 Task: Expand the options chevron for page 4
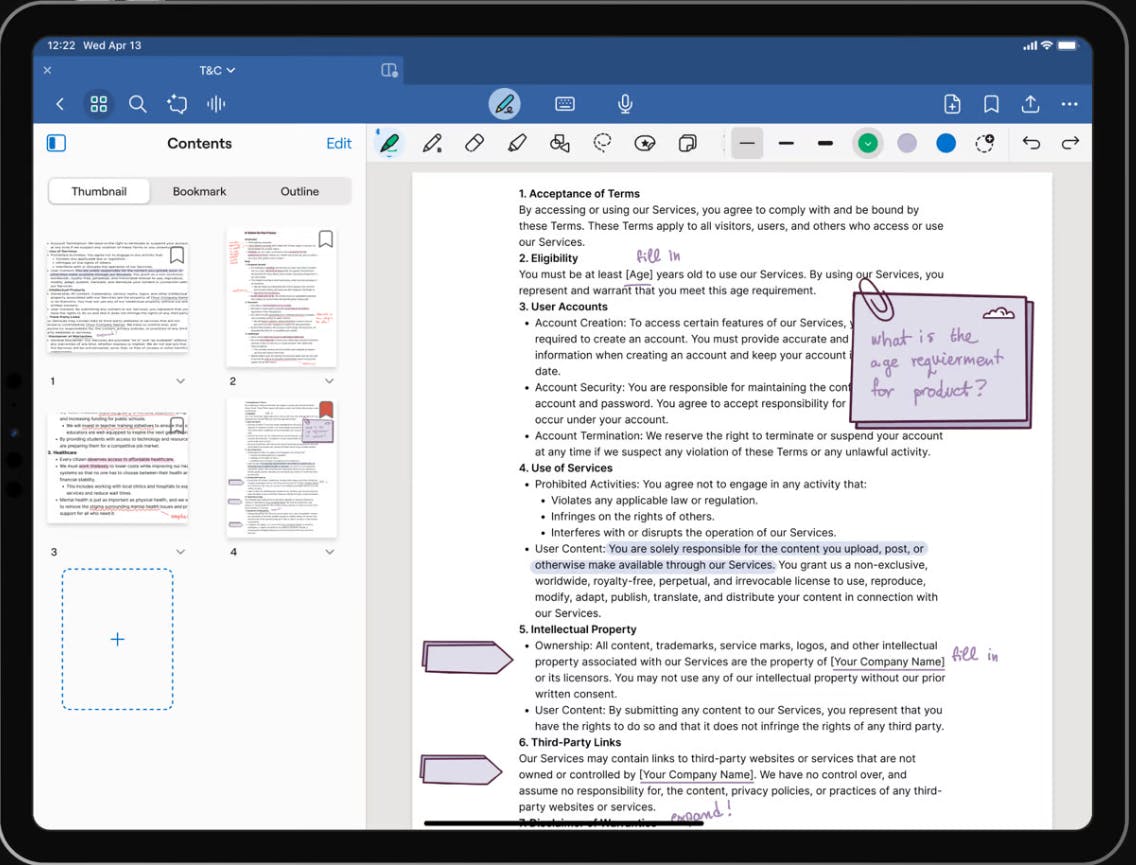(x=330, y=552)
